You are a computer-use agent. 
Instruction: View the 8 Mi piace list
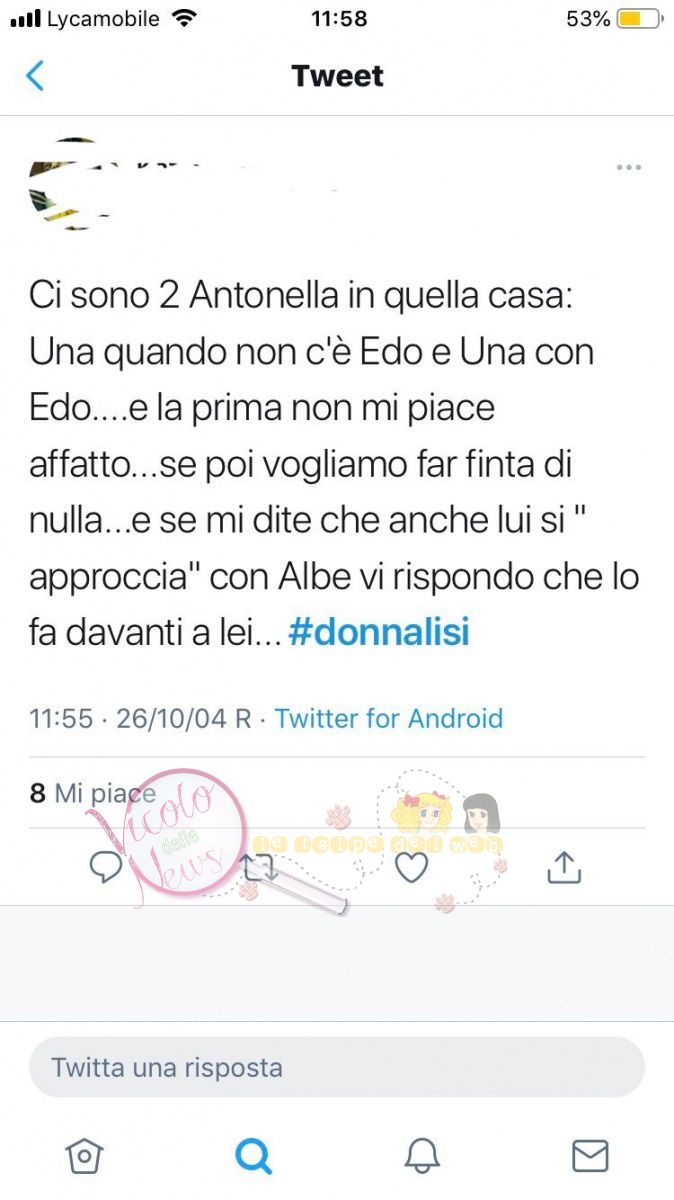[x=93, y=793]
